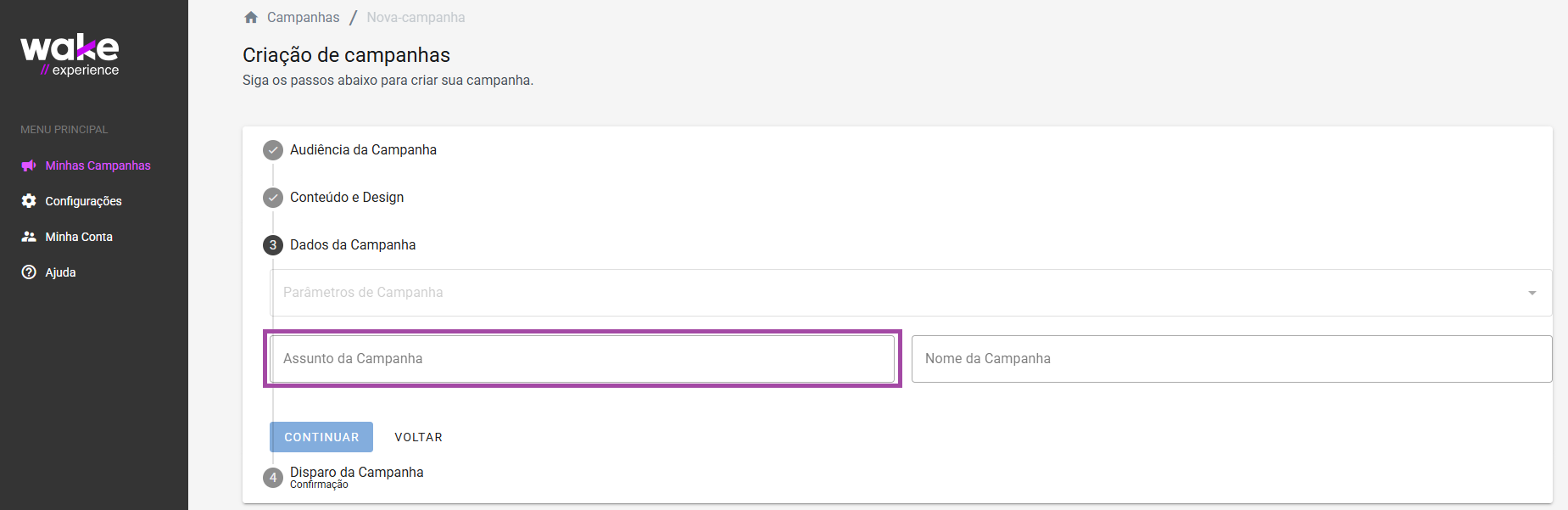1568x510 pixels.
Task: Go to Configurações in the sidebar
Action: click(x=83, y=201)
